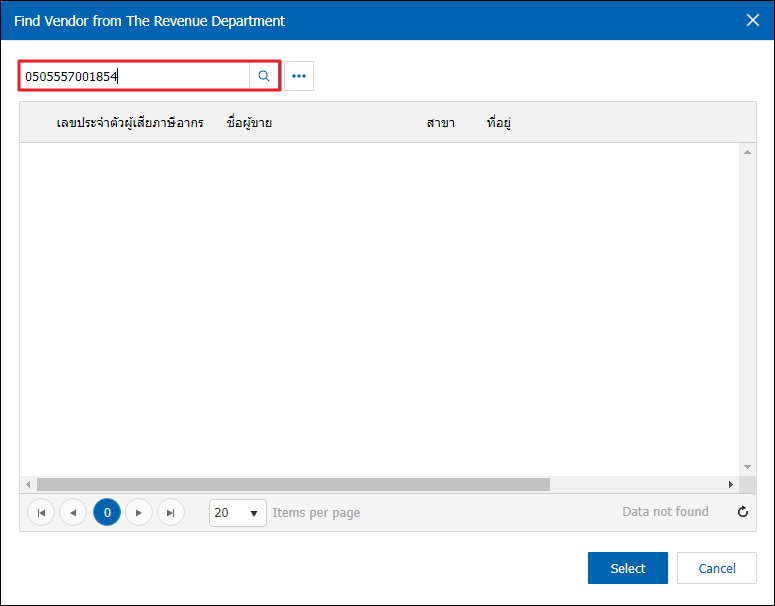Click the Select button
This screenshot has height=606, width=775.
tap(628, 568)
